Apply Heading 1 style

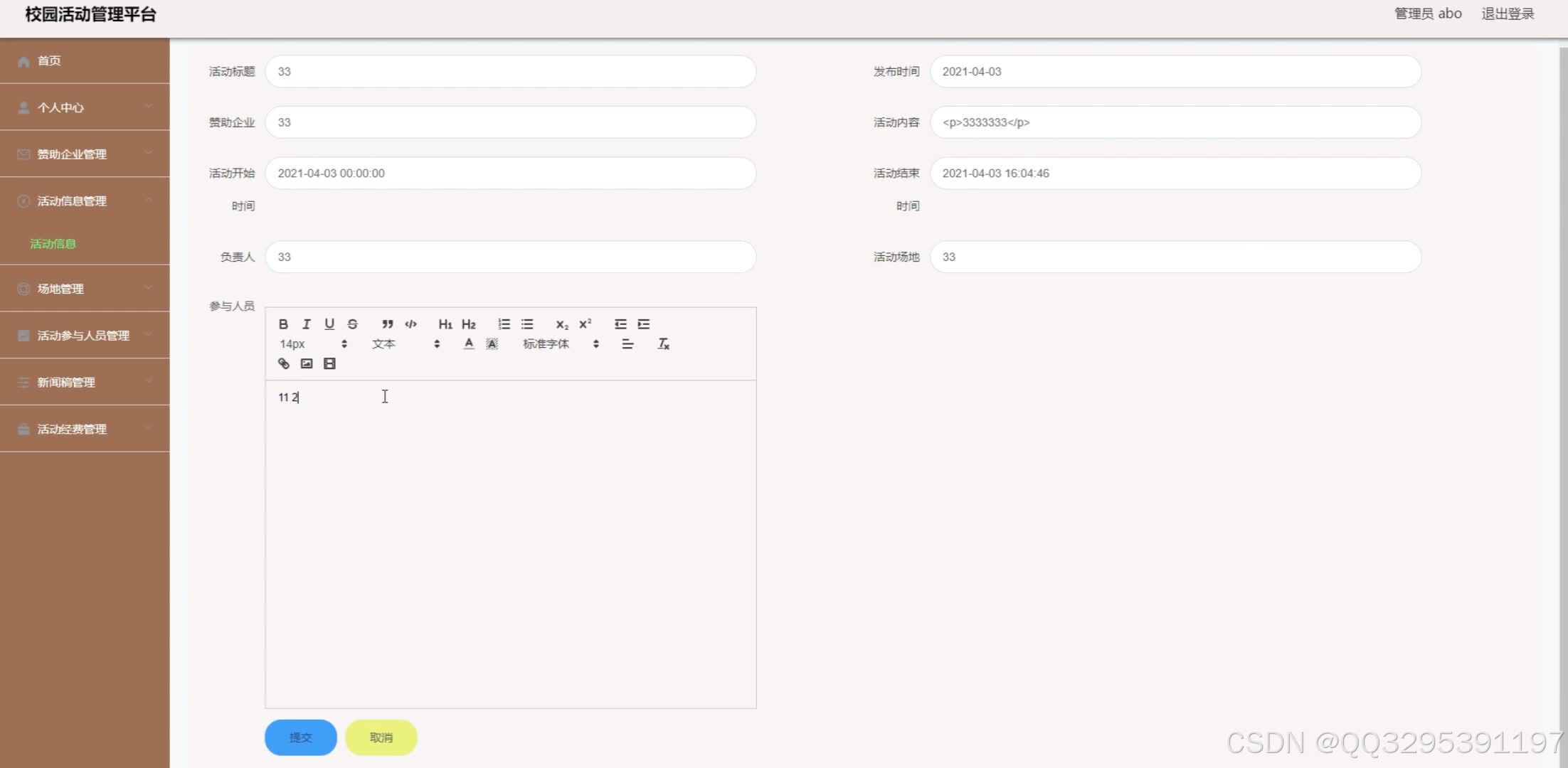(x=445, y=324)
